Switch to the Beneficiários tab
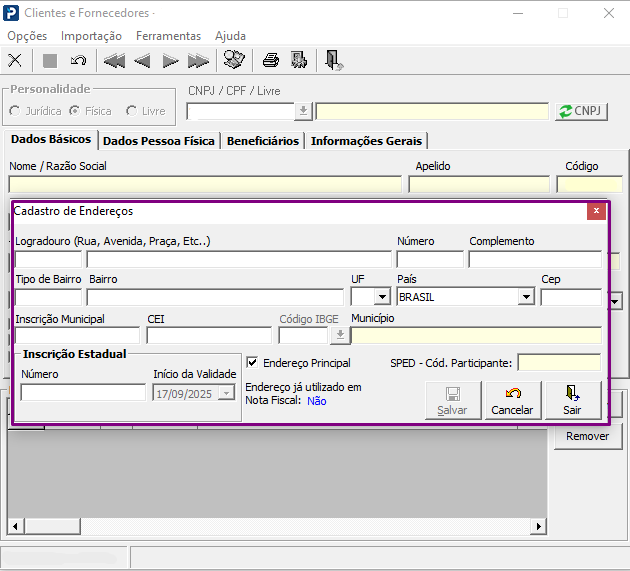Viewport: 630px width, 571px height. tap(262, 141)
